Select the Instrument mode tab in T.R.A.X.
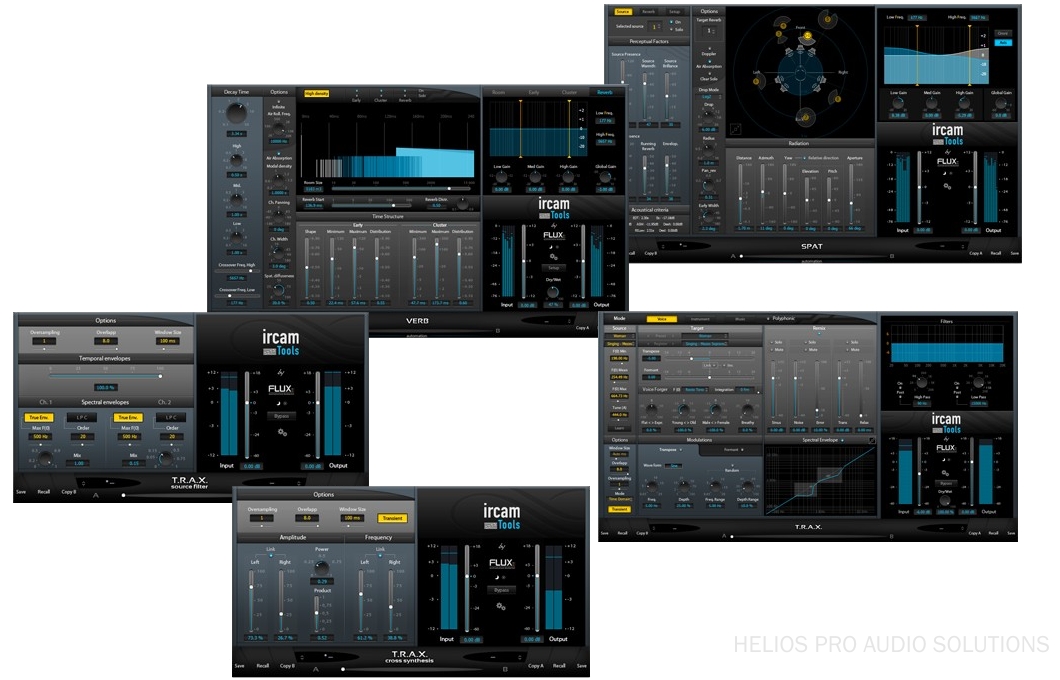This screenshot has width=1060, height=680. (x=700, y=318)
